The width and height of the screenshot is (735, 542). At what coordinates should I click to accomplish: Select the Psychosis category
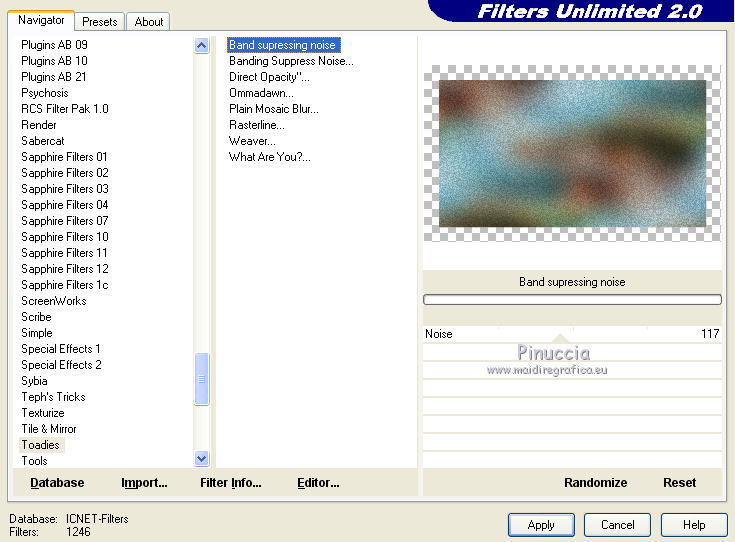pyautogui.click(x=45, y=93)
